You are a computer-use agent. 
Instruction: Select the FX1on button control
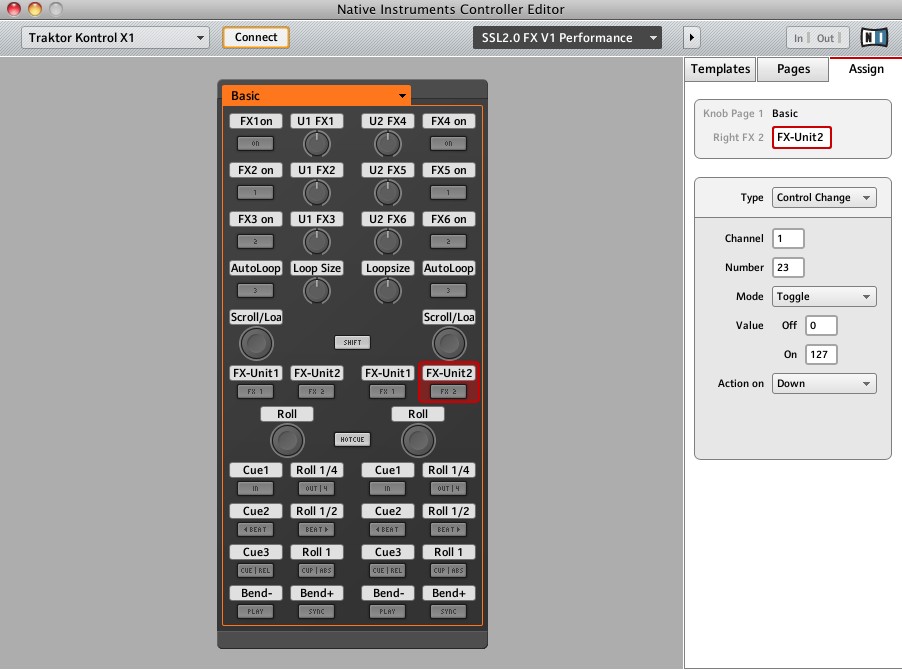click(x=255, y=143)
